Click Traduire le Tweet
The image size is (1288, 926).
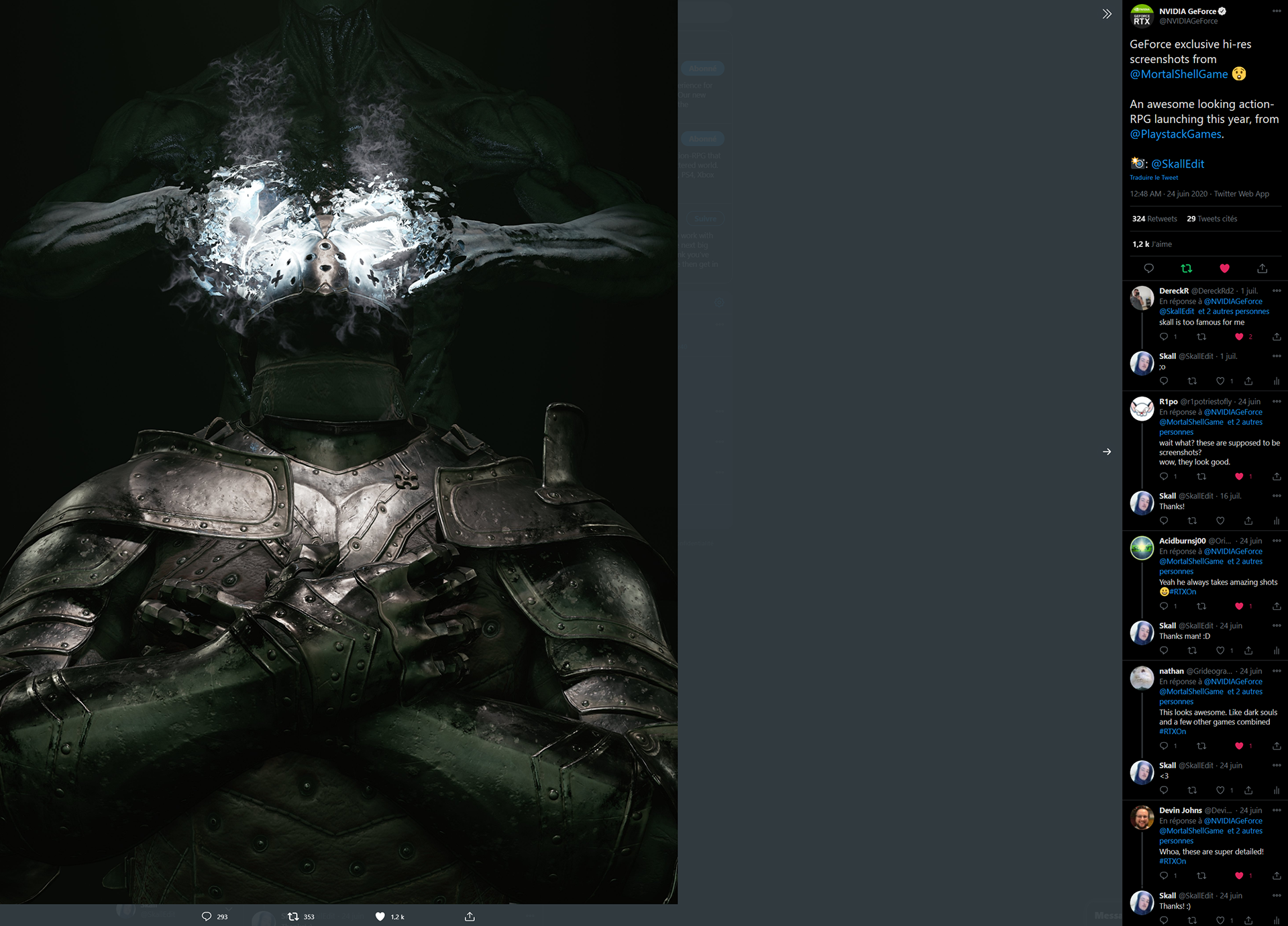[x=1154, y=178]
